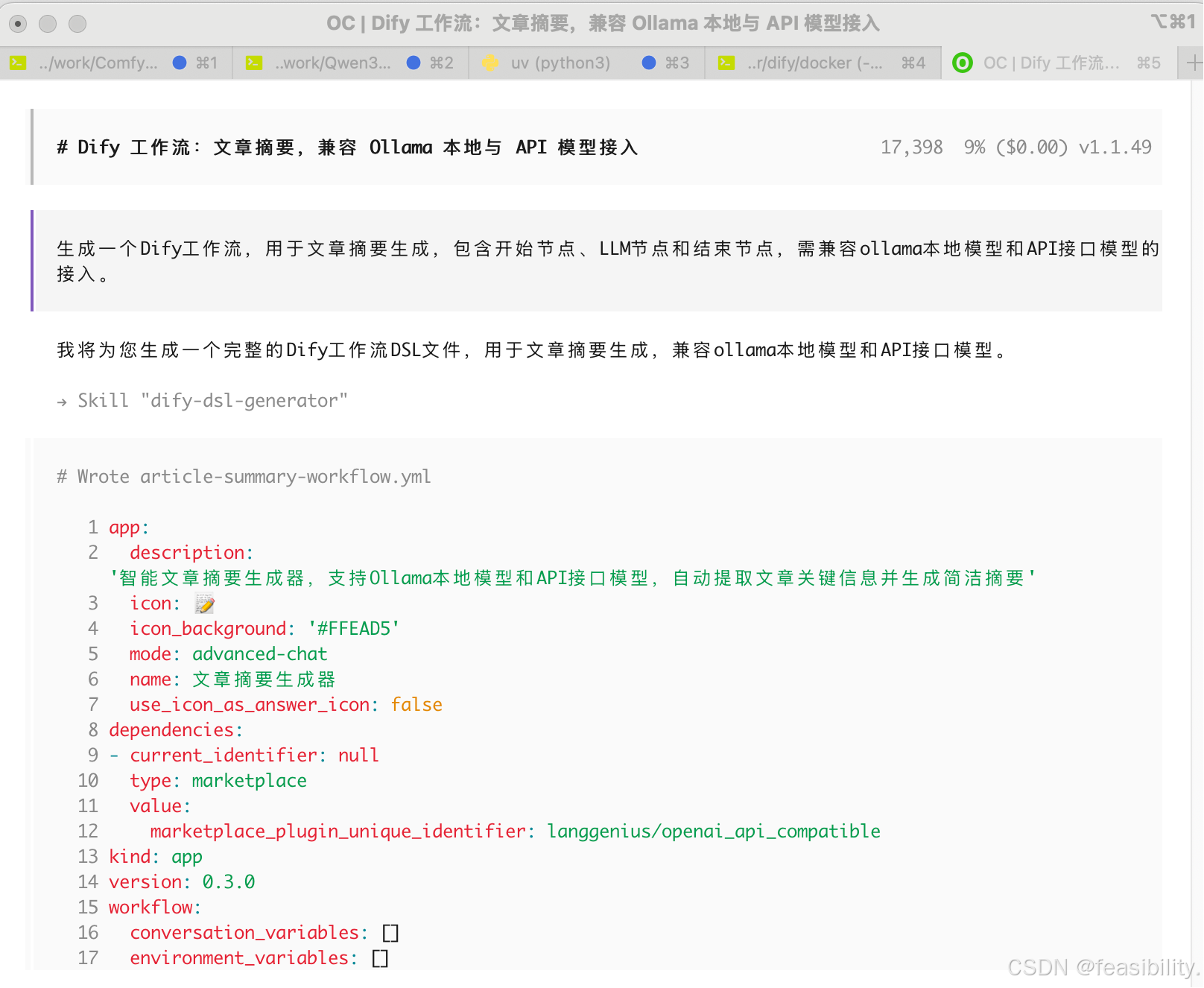Click the 'description:' key on line 2
The height and width of the screenshot is (988, 1204).
191,553
